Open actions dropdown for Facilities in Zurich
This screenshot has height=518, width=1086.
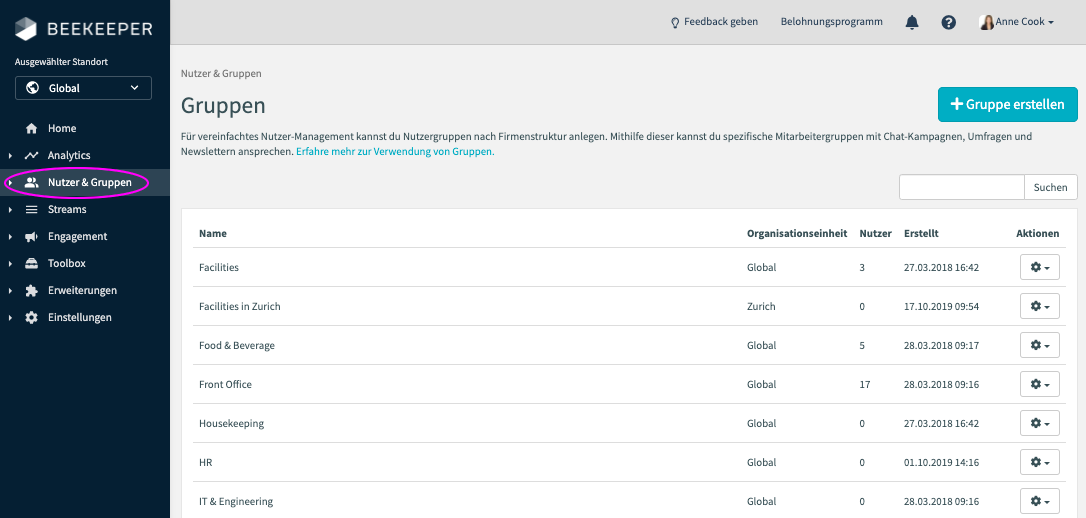pyautogui.click(x=1040, y=306)
